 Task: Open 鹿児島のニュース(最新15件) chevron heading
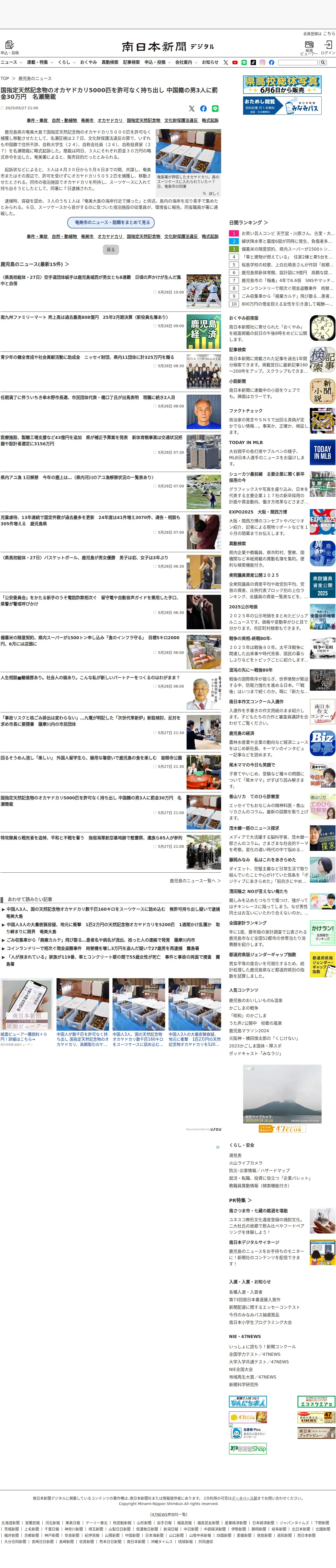(x=35, y=264)
